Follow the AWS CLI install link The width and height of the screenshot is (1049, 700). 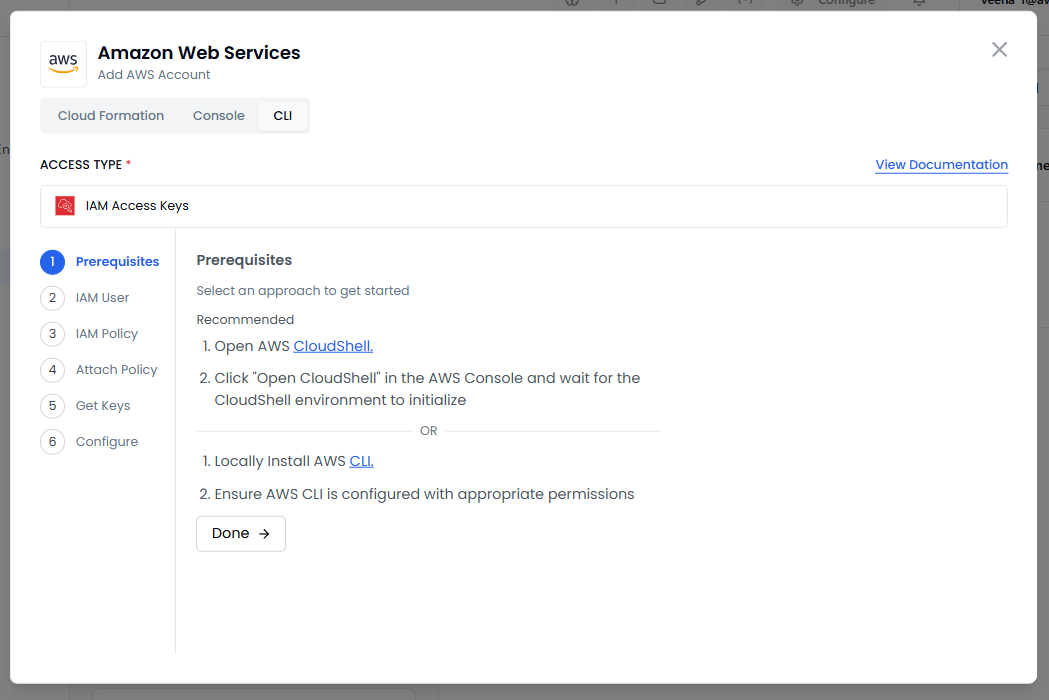[361, 461]
